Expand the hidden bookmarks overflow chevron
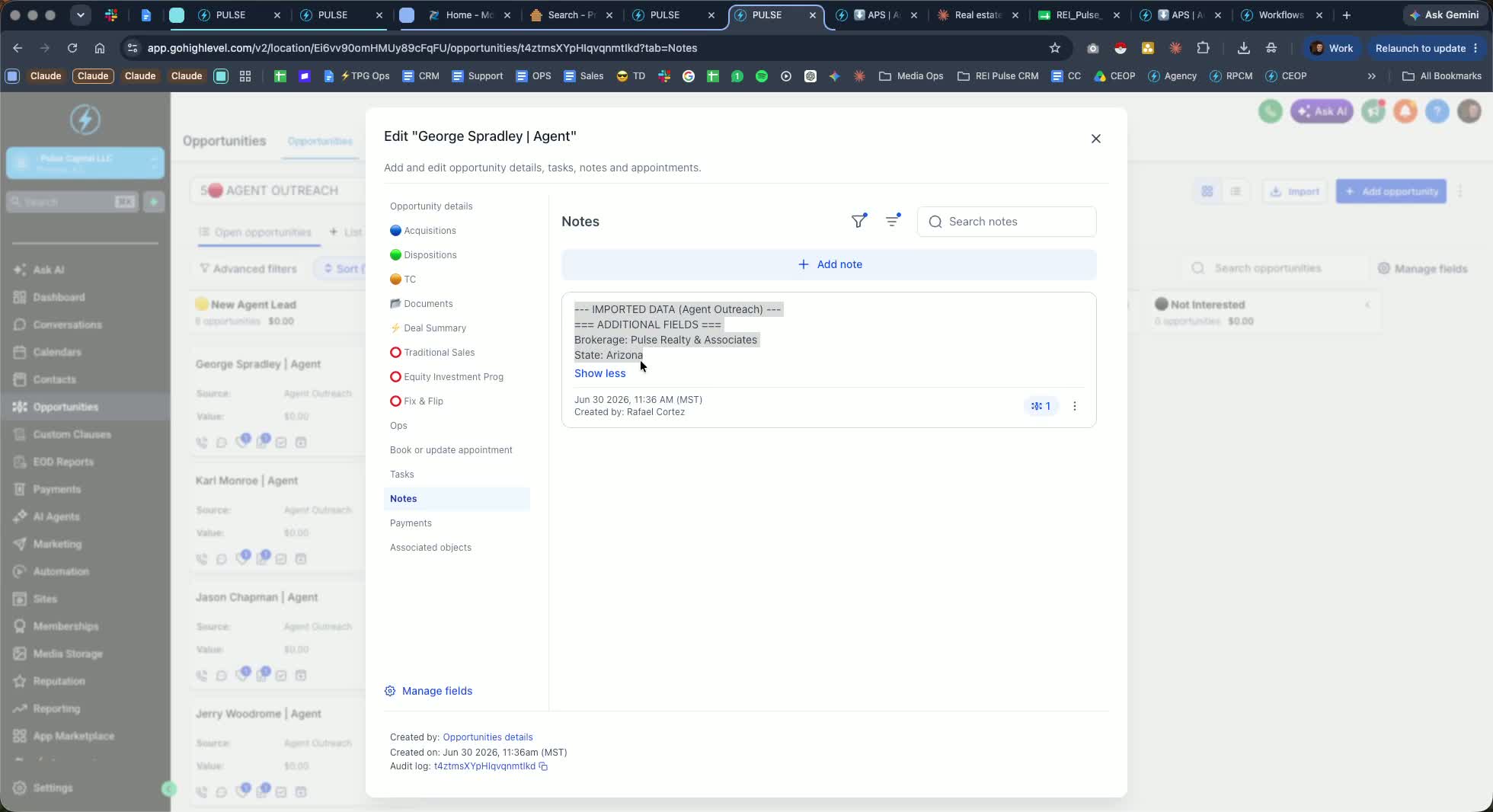The height and width of the screenshot is (812, 1493). pyautogui.click(x=1372, y=76)
